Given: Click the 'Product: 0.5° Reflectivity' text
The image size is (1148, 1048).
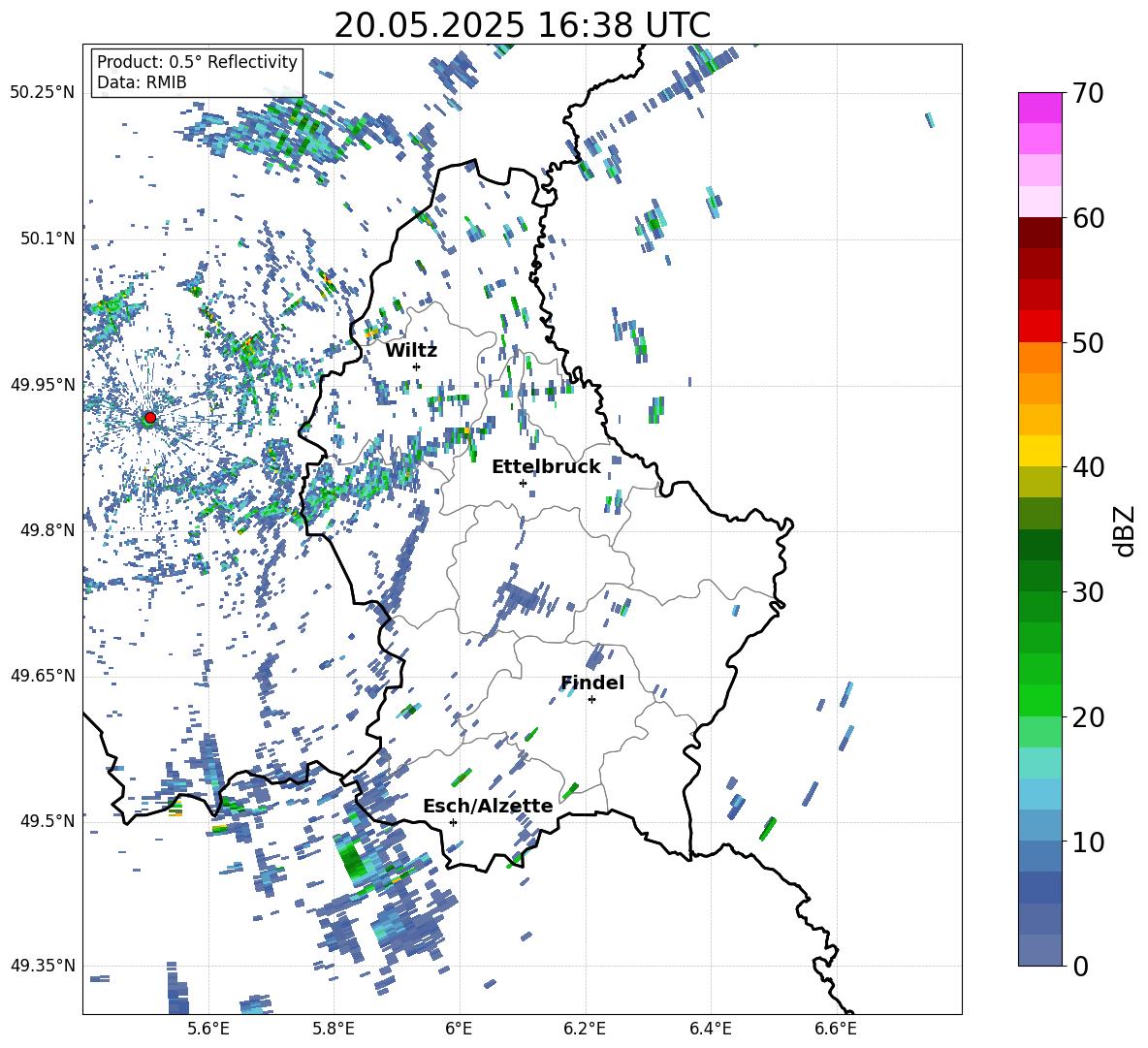Looking at the screenshot, I should [197, 61].
